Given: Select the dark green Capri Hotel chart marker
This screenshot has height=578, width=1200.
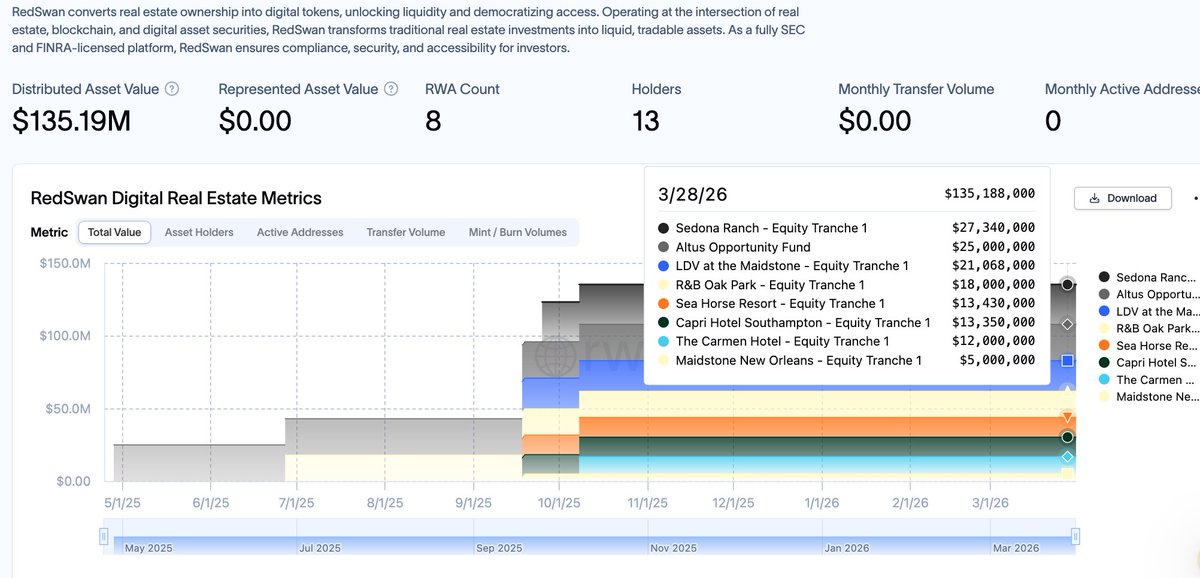Looking at the screenshot, I should pyautogui.click(x=1068, y=437).
